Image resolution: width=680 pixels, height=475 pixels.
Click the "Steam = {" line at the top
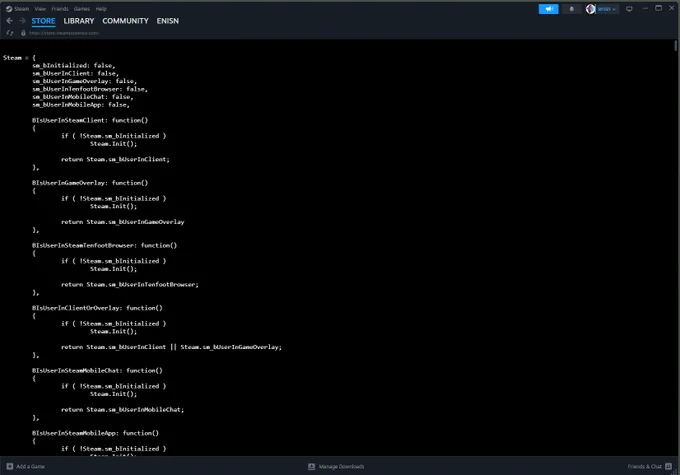tap(20, 58)
